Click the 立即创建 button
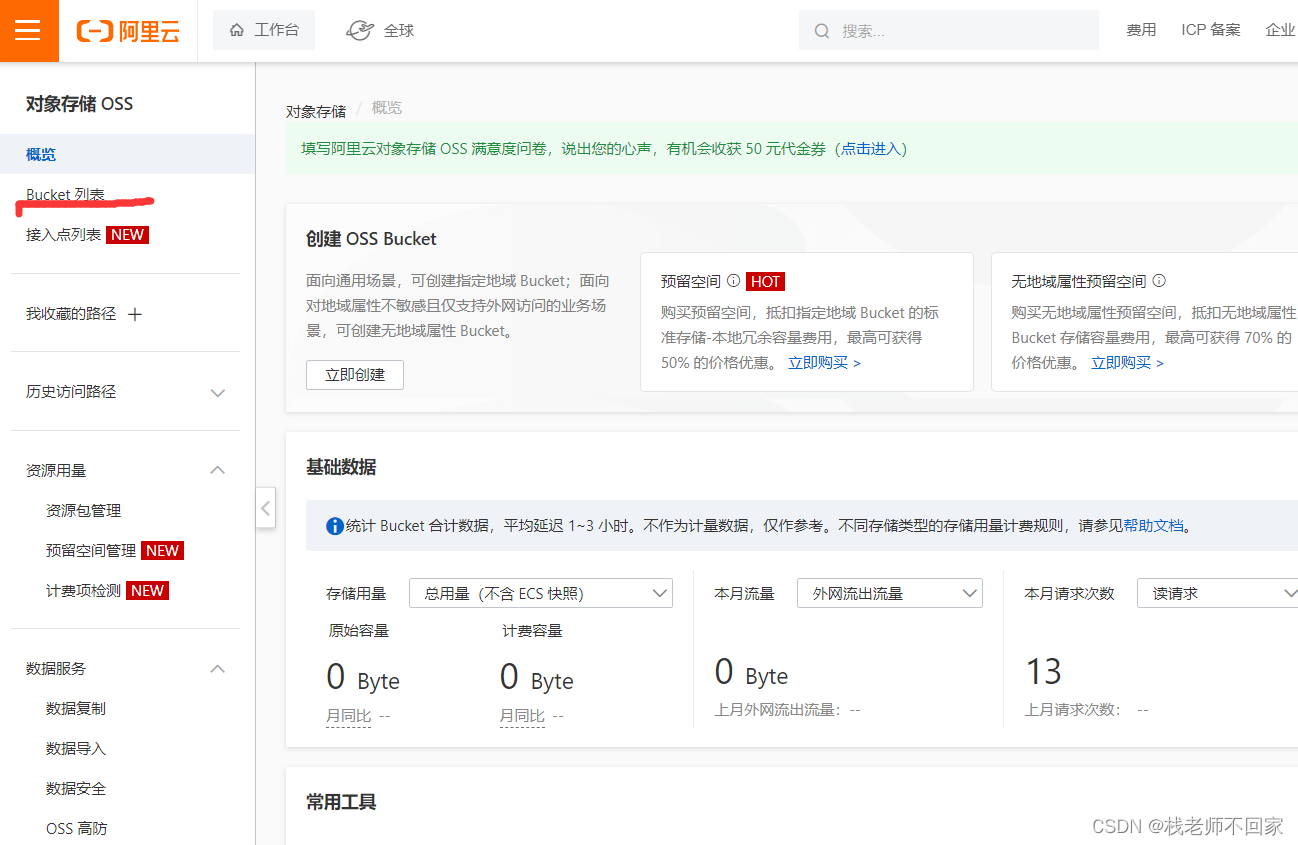The image size is (1298, 845). [355, 375]
